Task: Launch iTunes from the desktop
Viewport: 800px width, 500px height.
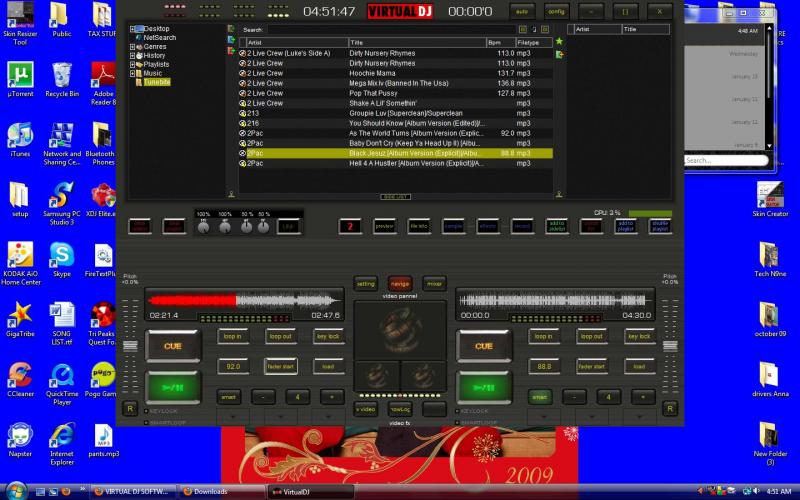Action: point(20,139)
